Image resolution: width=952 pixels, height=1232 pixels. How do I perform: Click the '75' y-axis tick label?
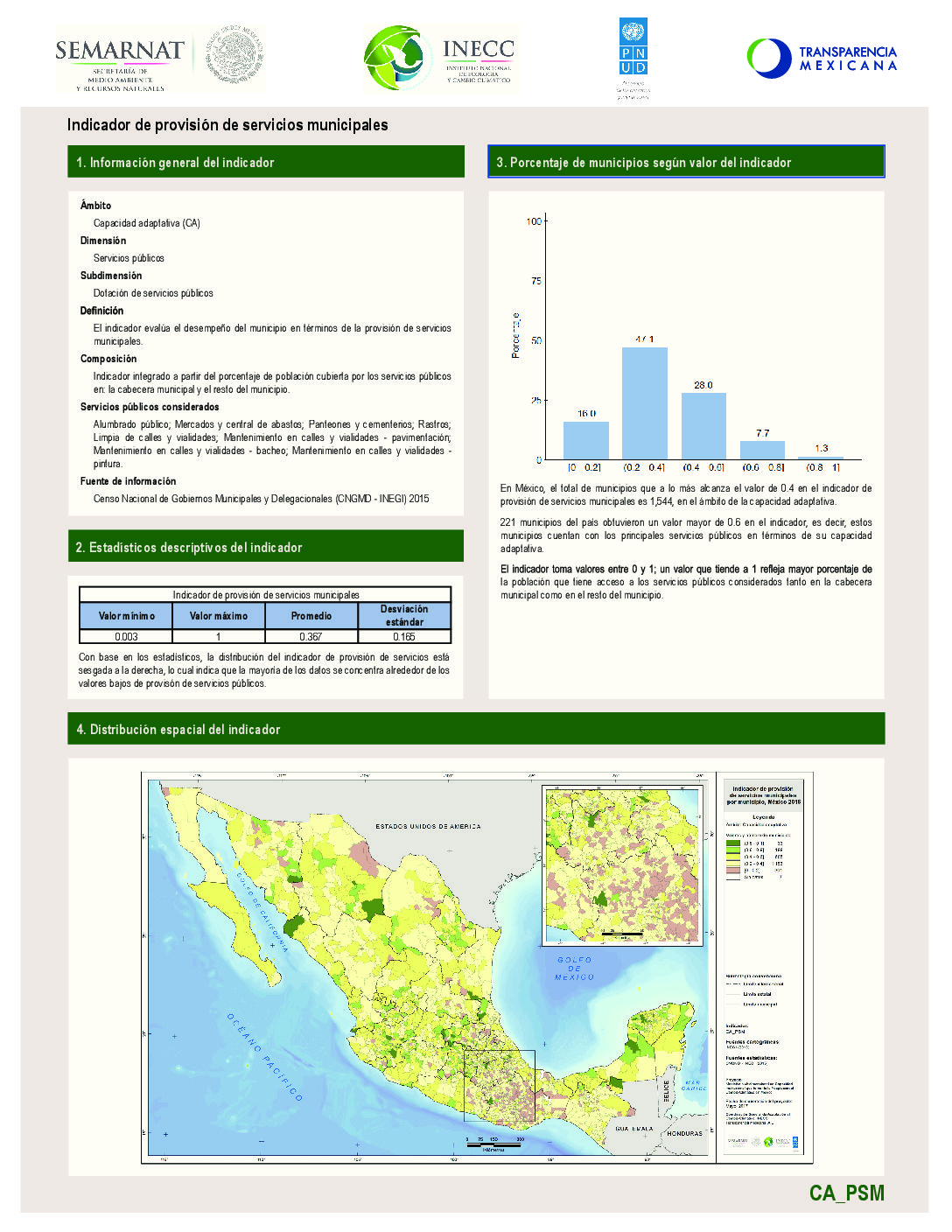[536, 281]
